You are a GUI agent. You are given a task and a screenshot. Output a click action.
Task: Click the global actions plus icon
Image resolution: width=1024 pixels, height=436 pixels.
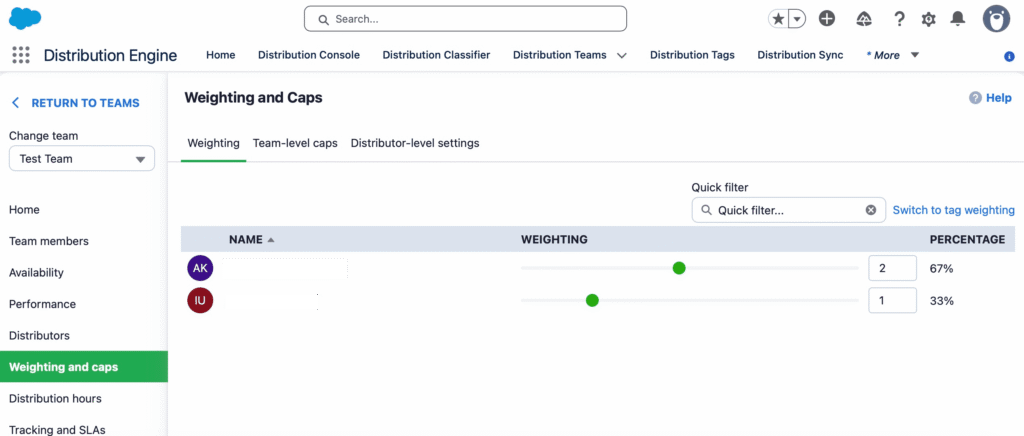pos(827,19)
